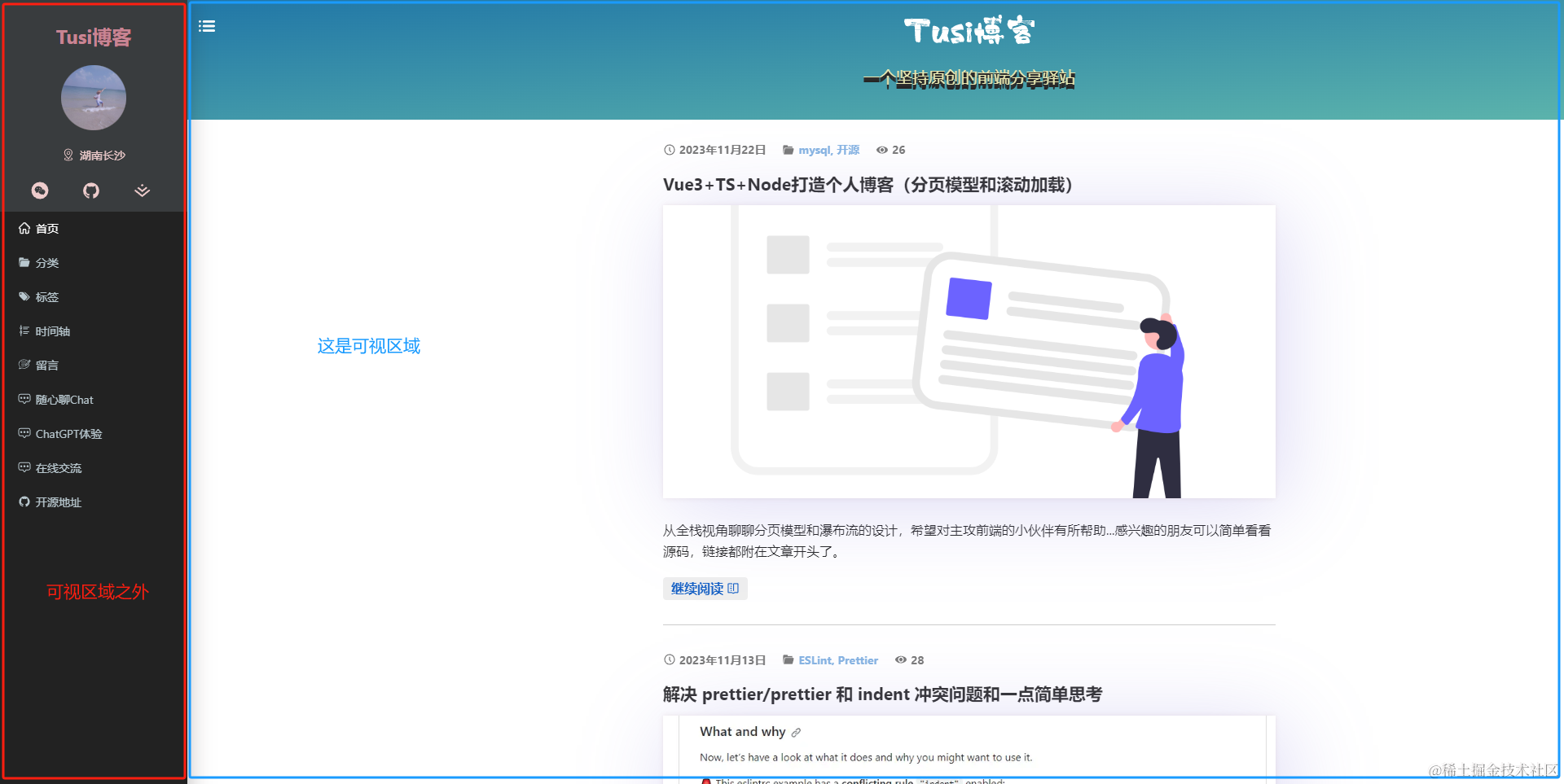Click the 2023年11月13日 post date

[723, 660]
